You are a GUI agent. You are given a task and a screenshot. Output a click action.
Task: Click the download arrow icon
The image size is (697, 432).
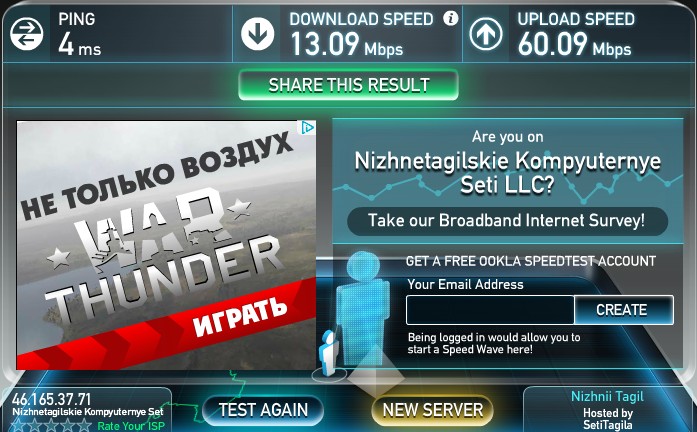257,34
